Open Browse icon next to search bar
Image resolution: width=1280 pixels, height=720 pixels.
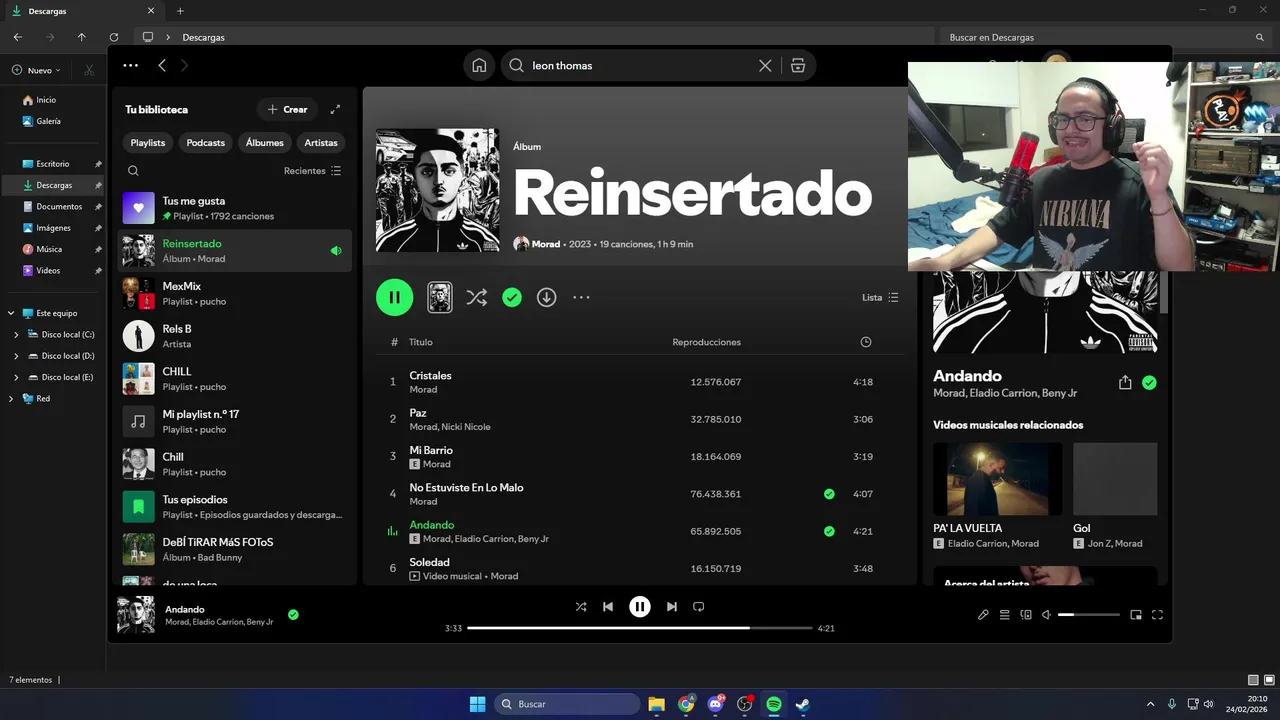[x=797, y=65]
